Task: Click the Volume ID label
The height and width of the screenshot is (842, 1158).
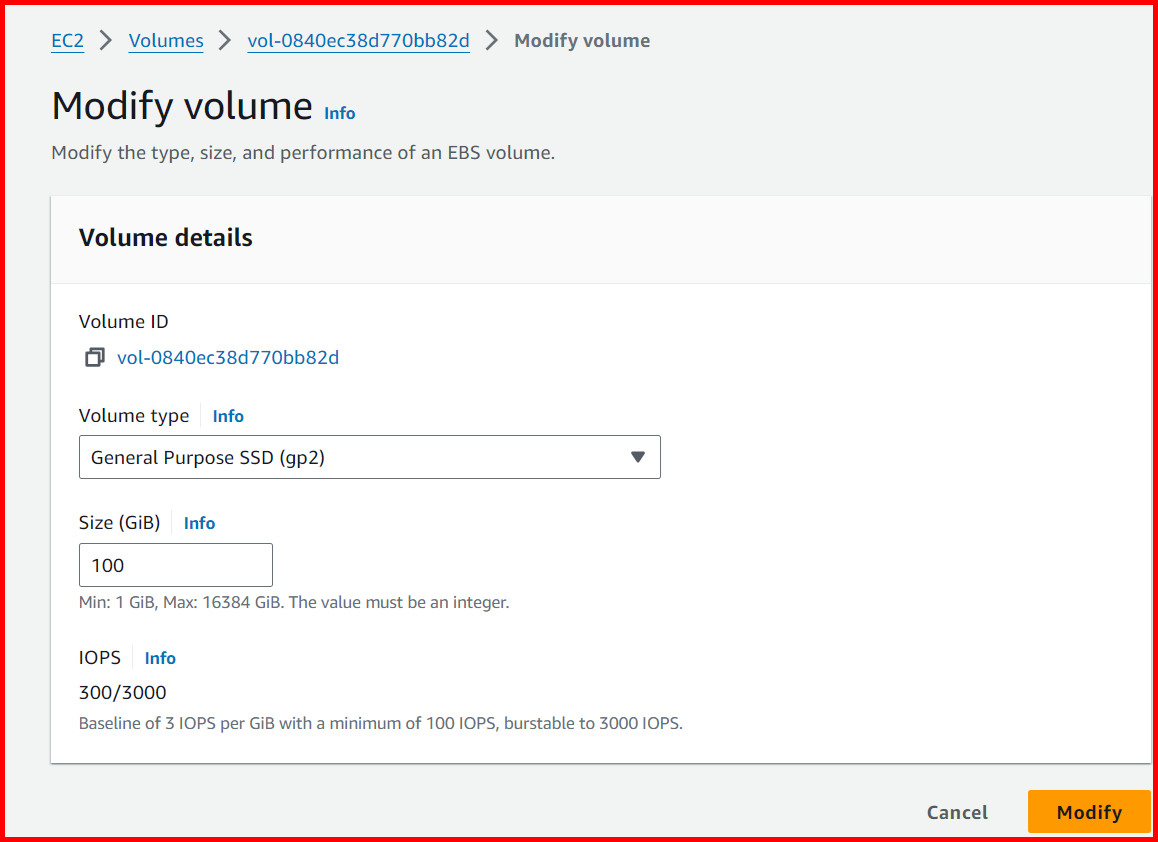Action: coord(123,321)
